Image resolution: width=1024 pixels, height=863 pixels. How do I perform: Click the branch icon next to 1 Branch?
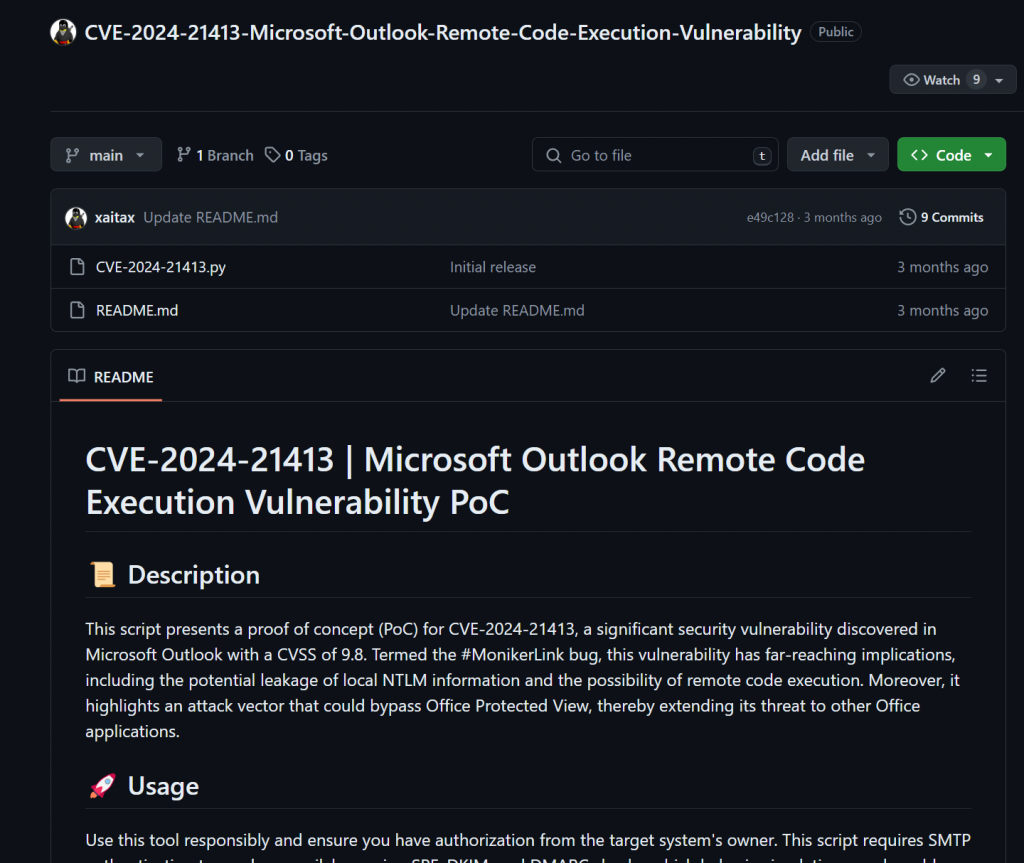click(x=184, y=155)
